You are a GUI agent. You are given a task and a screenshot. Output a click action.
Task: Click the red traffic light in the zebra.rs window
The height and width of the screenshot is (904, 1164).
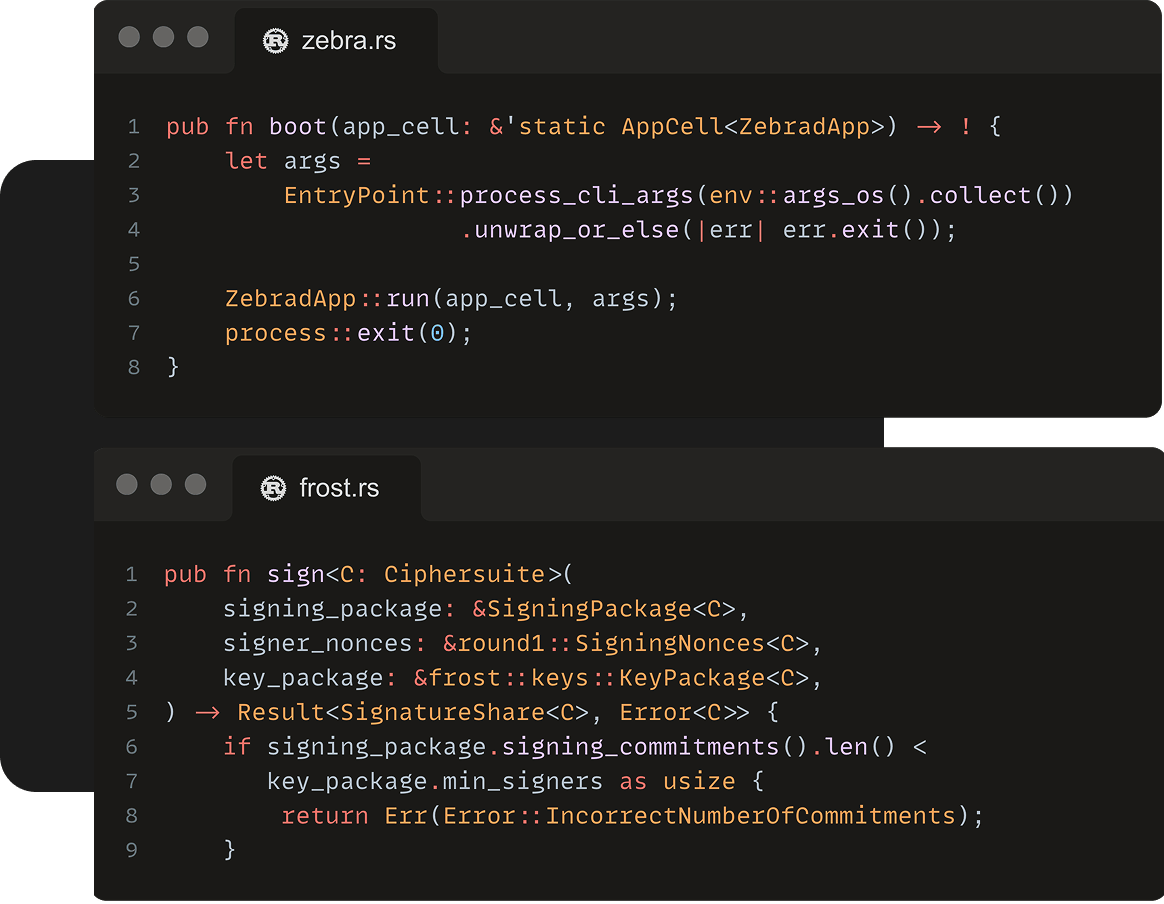click(127, 37)
